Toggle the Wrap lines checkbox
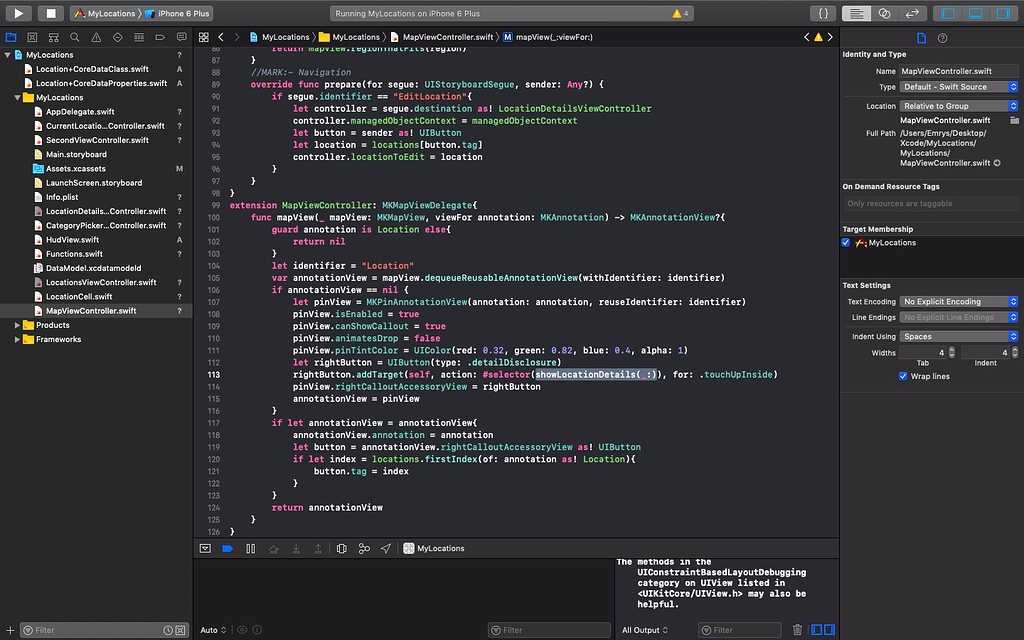Screen dimensions: 1024x640 point(903,376)
